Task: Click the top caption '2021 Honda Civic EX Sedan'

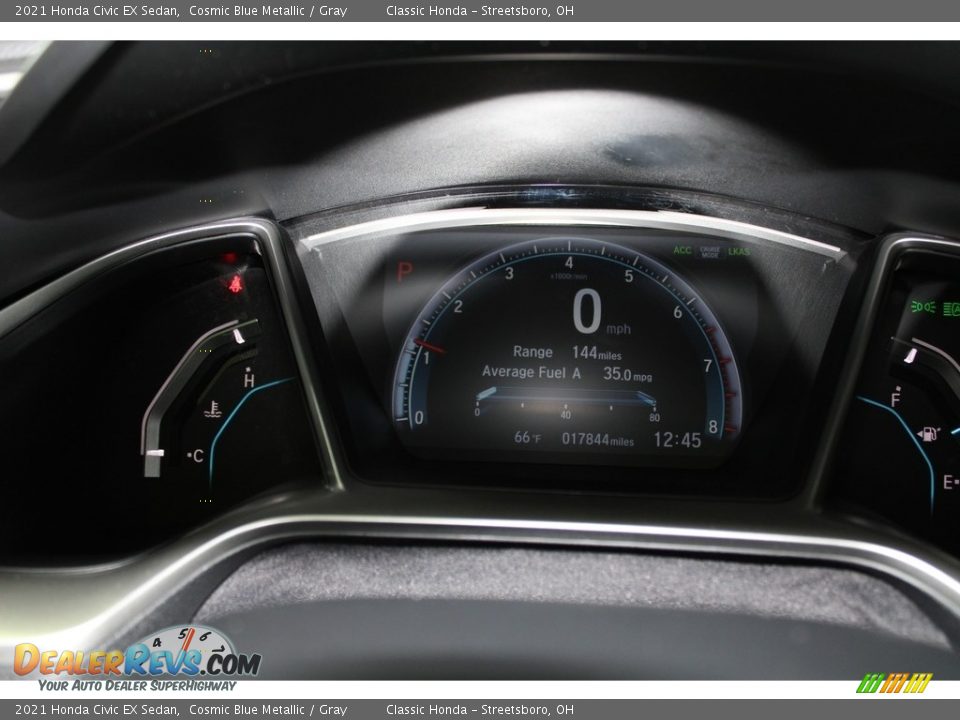Action: coord(97,10)
